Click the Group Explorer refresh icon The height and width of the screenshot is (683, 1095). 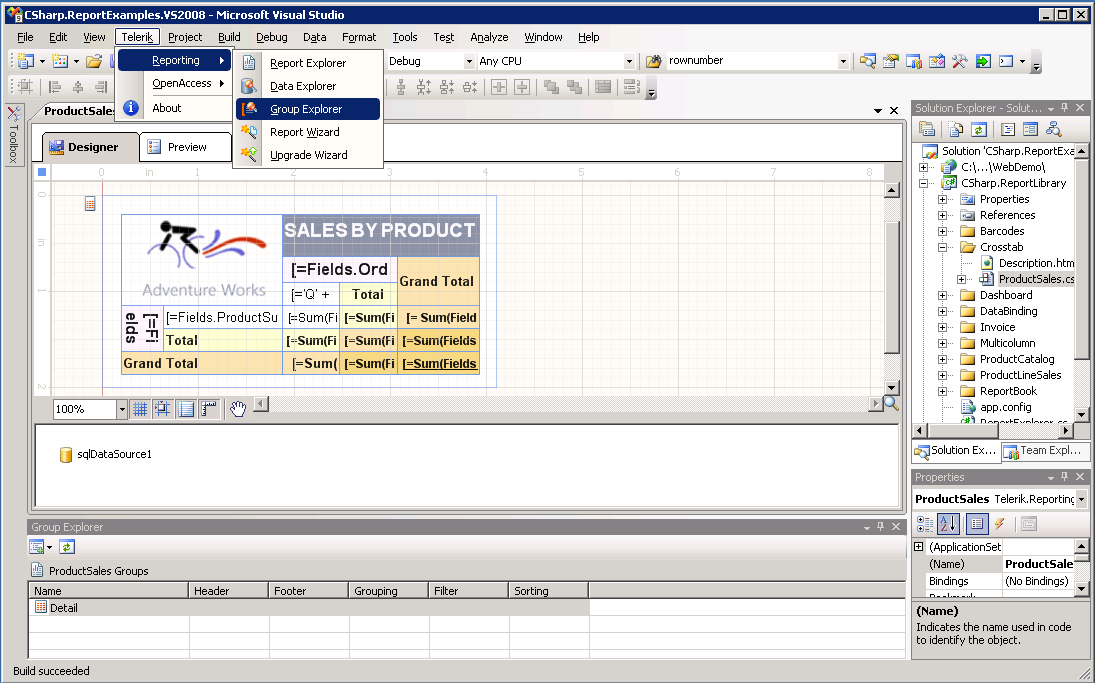click(x=67, y=548)
